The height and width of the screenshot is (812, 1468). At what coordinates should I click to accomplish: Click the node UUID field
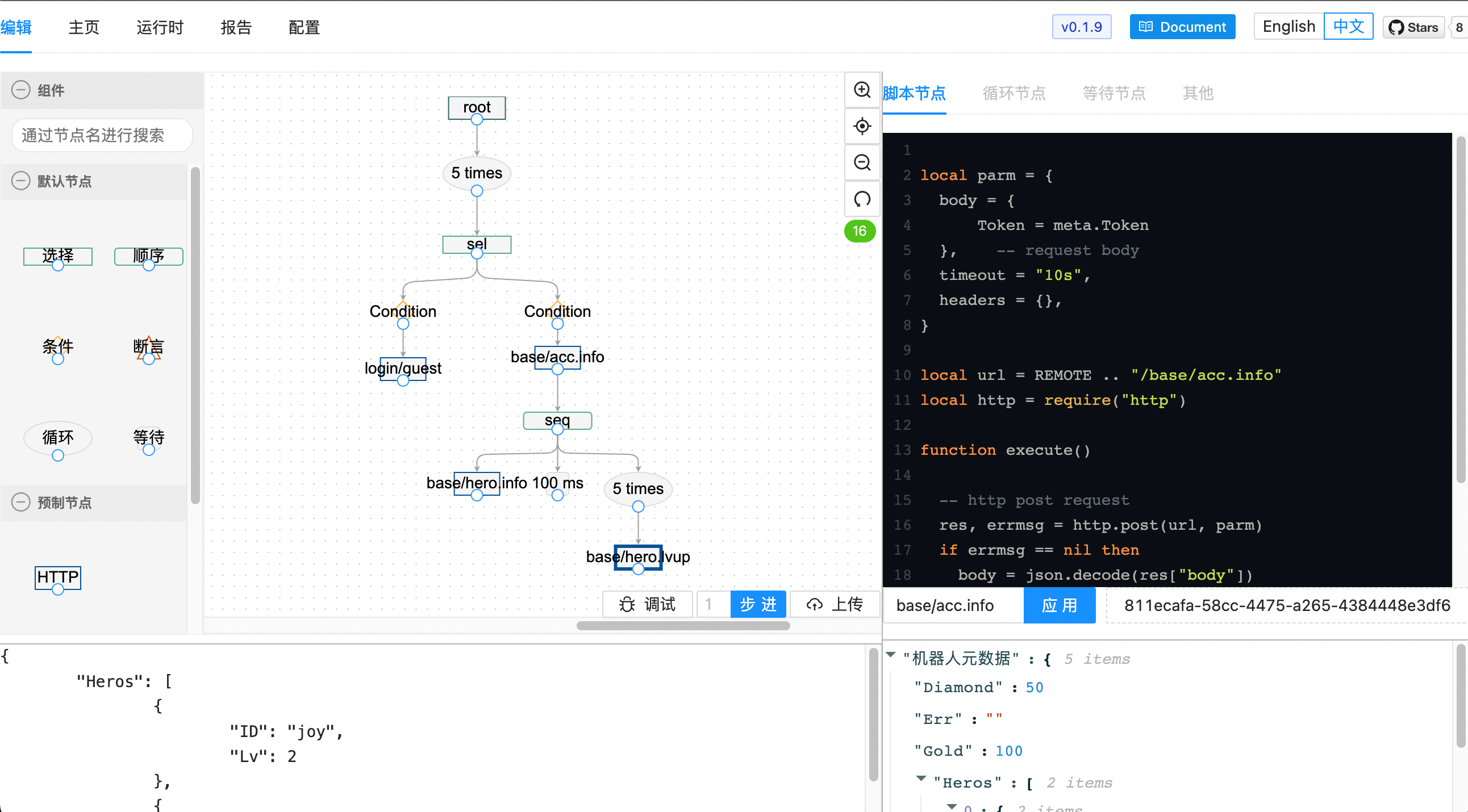pos(1287,605)
